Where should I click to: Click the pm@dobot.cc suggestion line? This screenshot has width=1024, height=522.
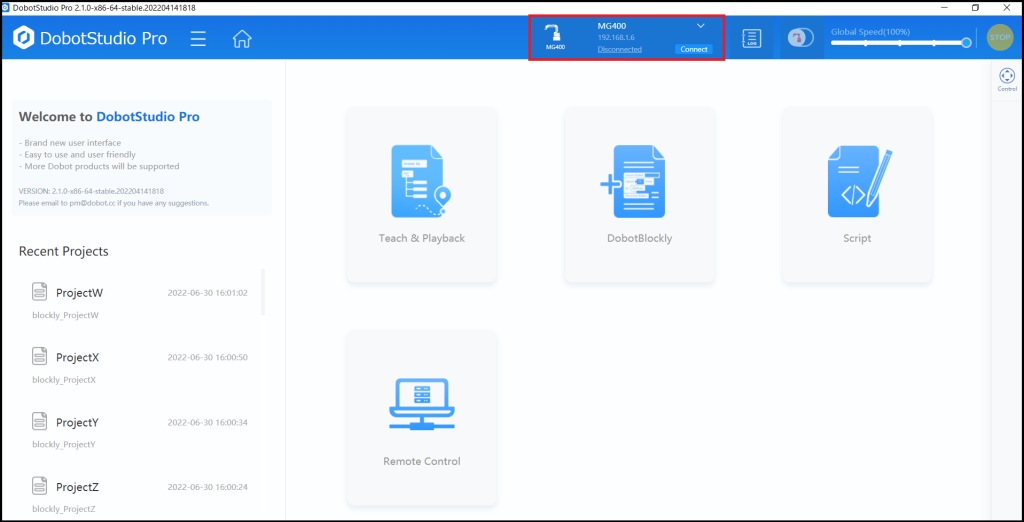click(114, 203)
